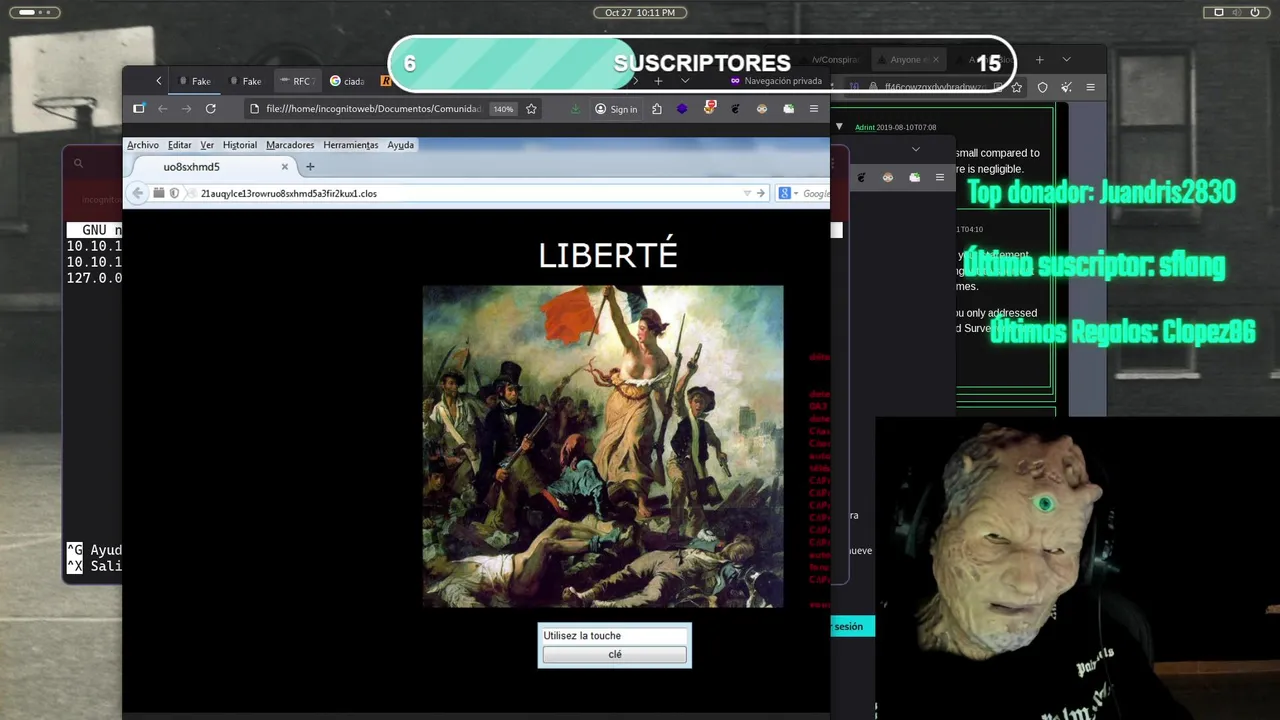Open the volume icon in the GNOME top bar
This screenshot has width=1280, height=720.
pos(1237,12)
